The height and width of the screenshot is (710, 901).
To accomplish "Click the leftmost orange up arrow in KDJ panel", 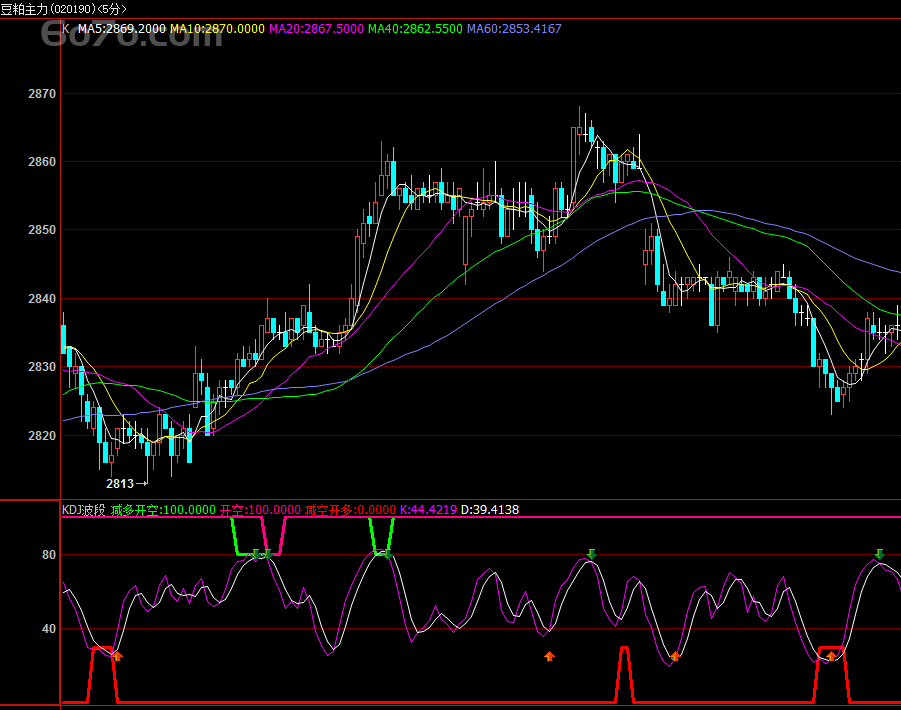I will [117, 656].
